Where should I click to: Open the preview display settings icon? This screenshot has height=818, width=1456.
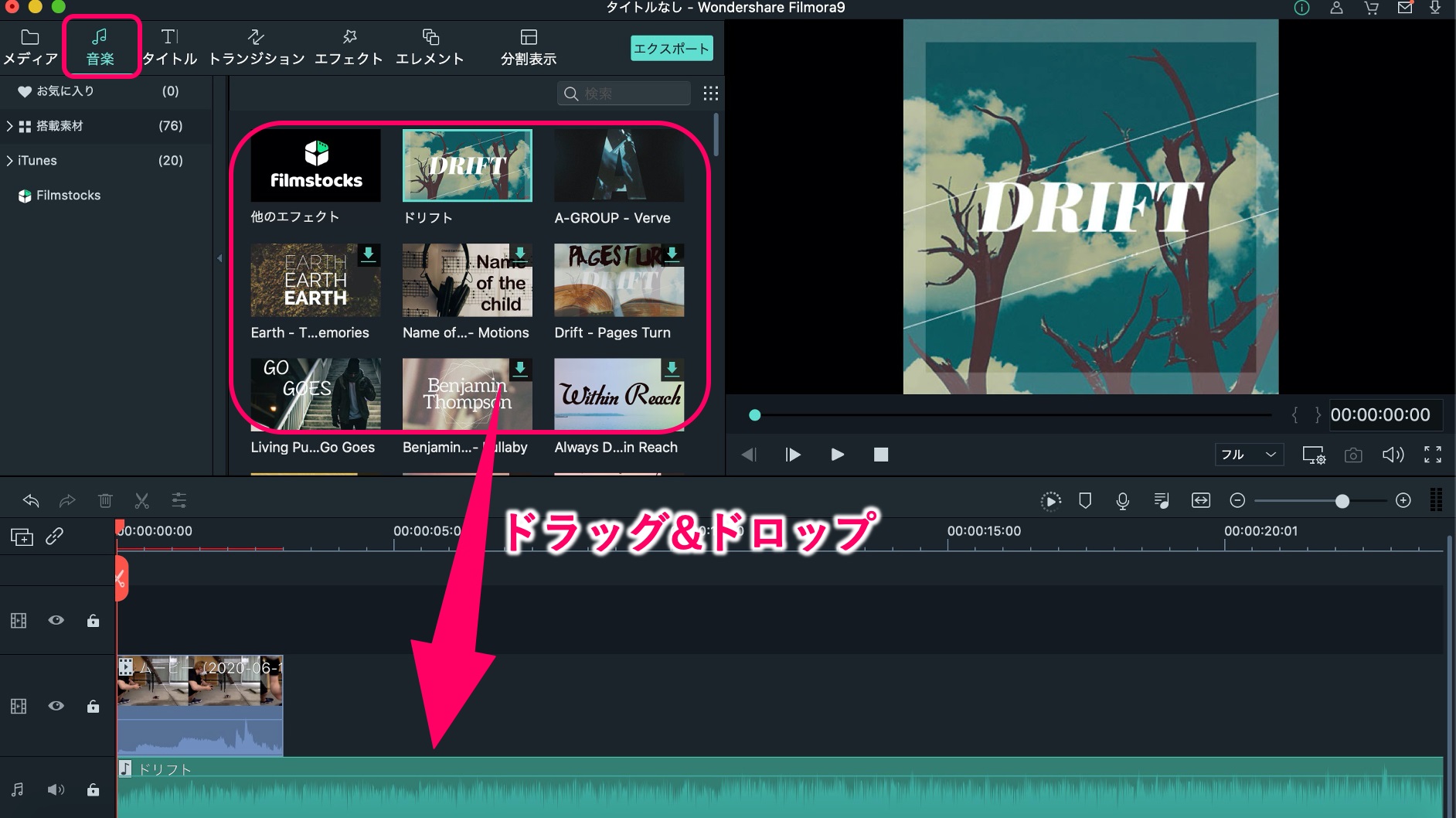tap(1314, 455)
